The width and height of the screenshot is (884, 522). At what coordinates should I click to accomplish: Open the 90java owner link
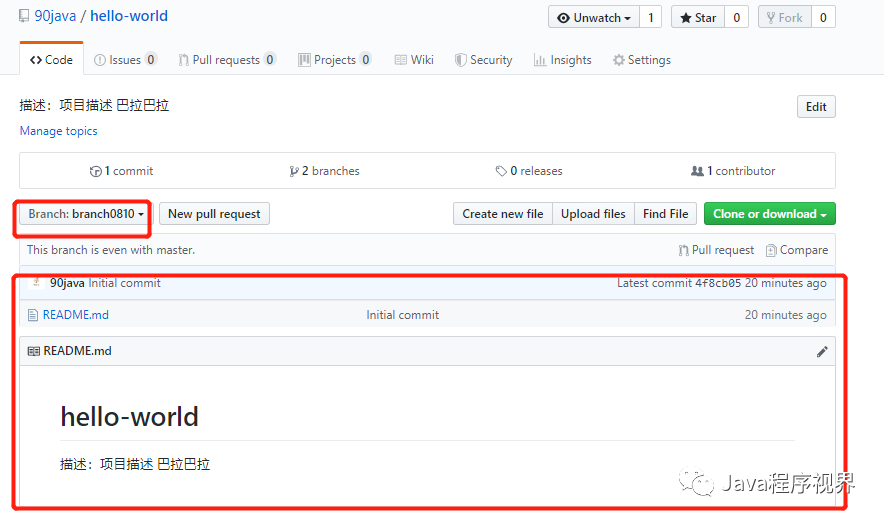(x=55, y=16)
